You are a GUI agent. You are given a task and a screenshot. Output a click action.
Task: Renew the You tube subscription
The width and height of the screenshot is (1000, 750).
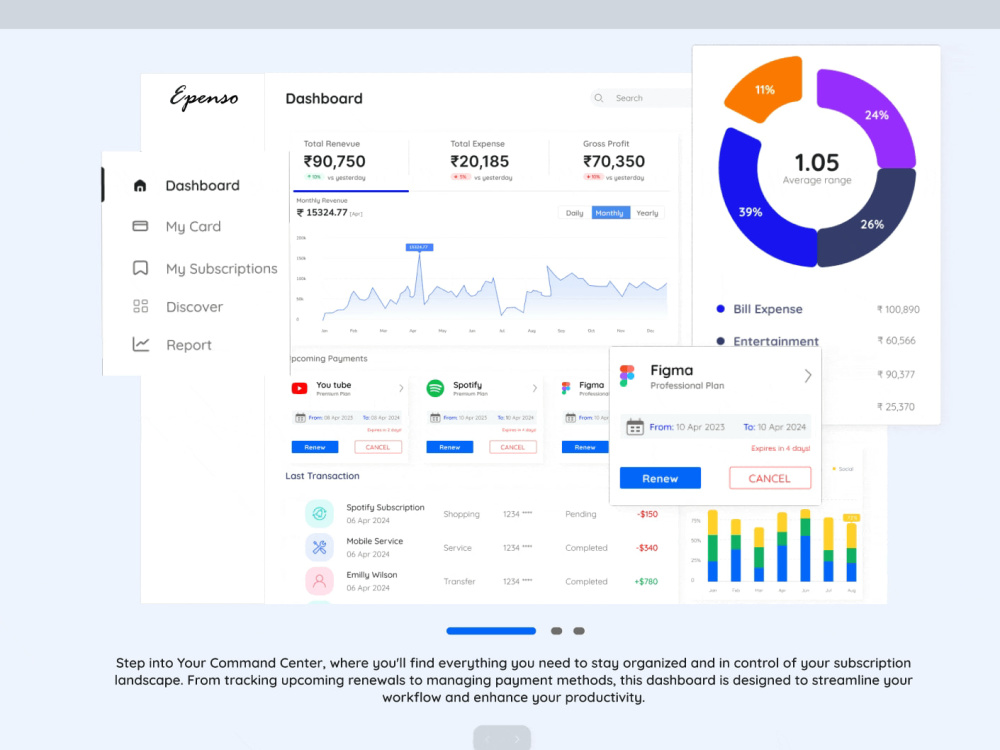[315, 447]
